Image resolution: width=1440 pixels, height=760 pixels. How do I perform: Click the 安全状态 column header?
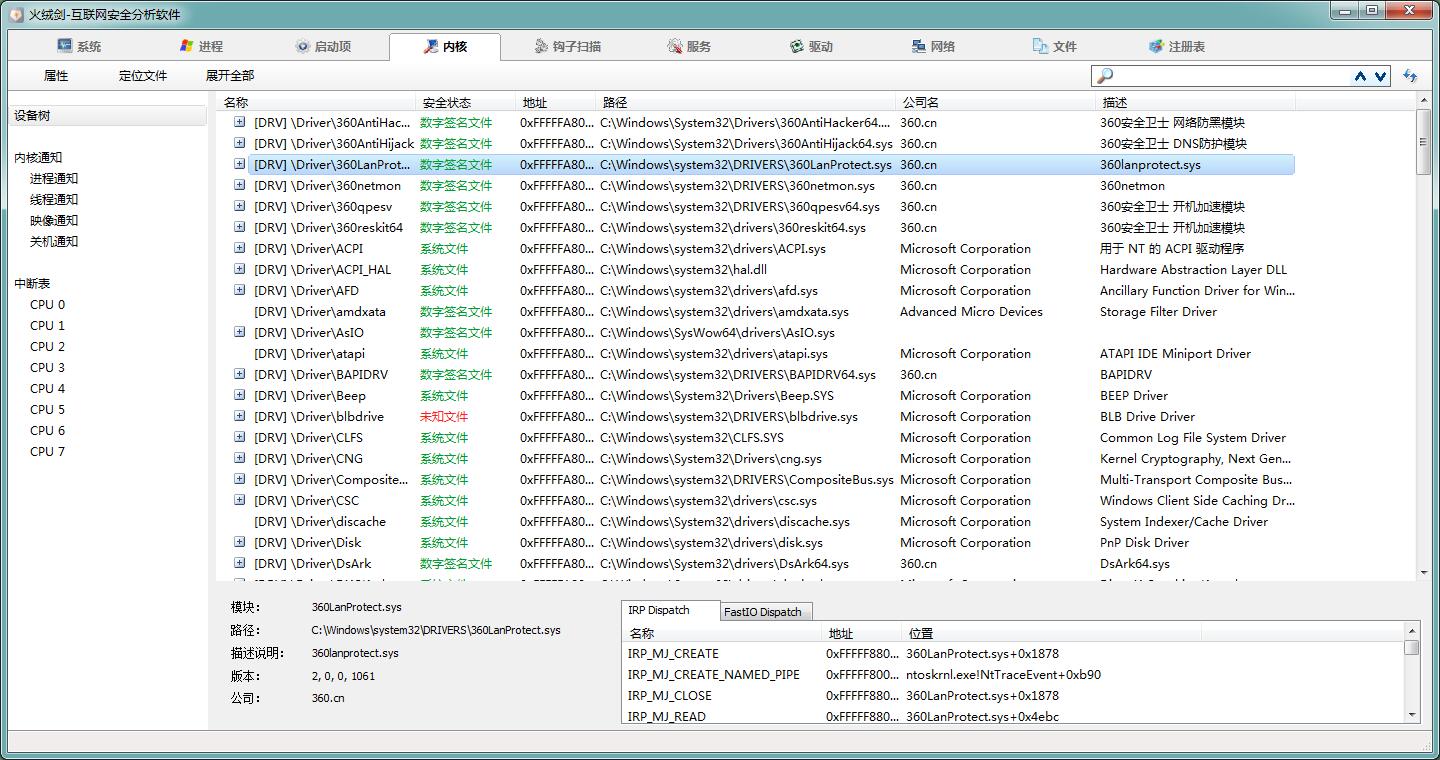(x=446, y=102)
